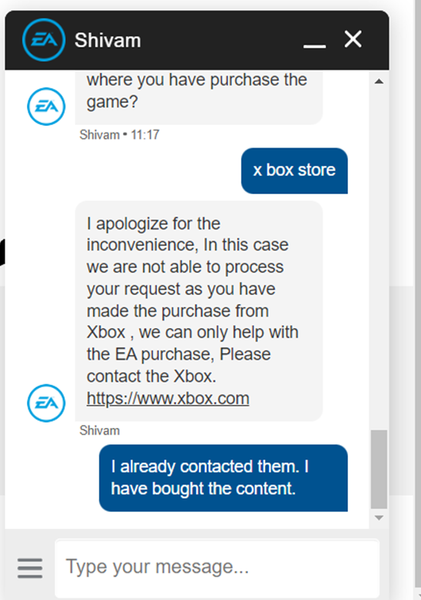The image size is (421, 600).
Task: Click the Shivam label under the Xbox message
Action: click(x=100, y=430)
